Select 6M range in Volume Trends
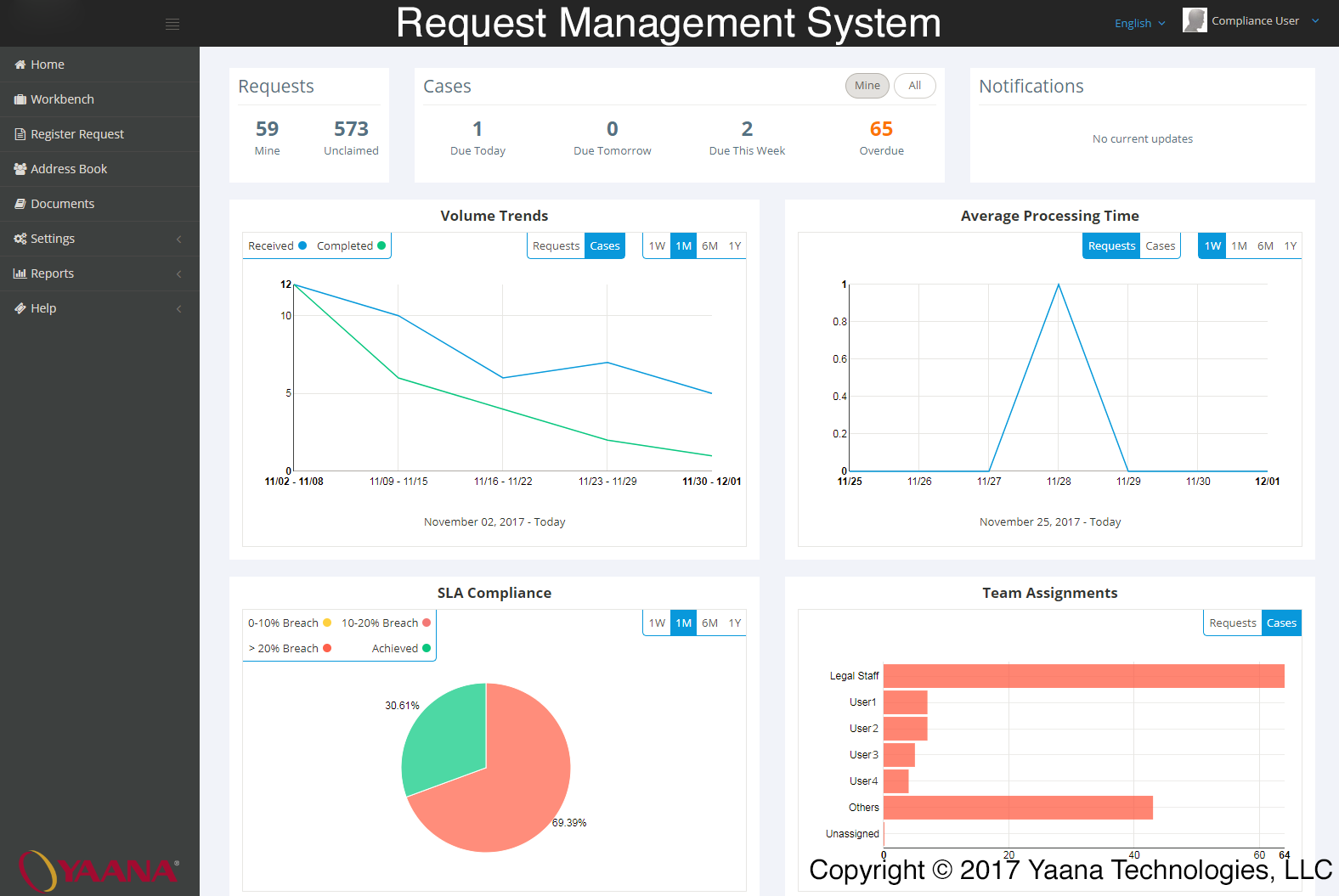 tap(710, 246)
